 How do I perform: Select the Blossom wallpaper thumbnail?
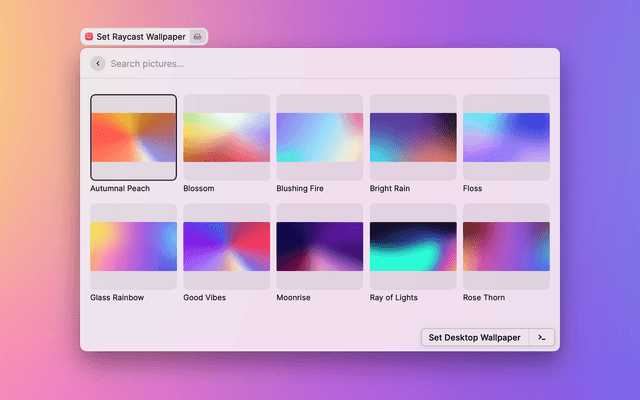pos(226,137)
